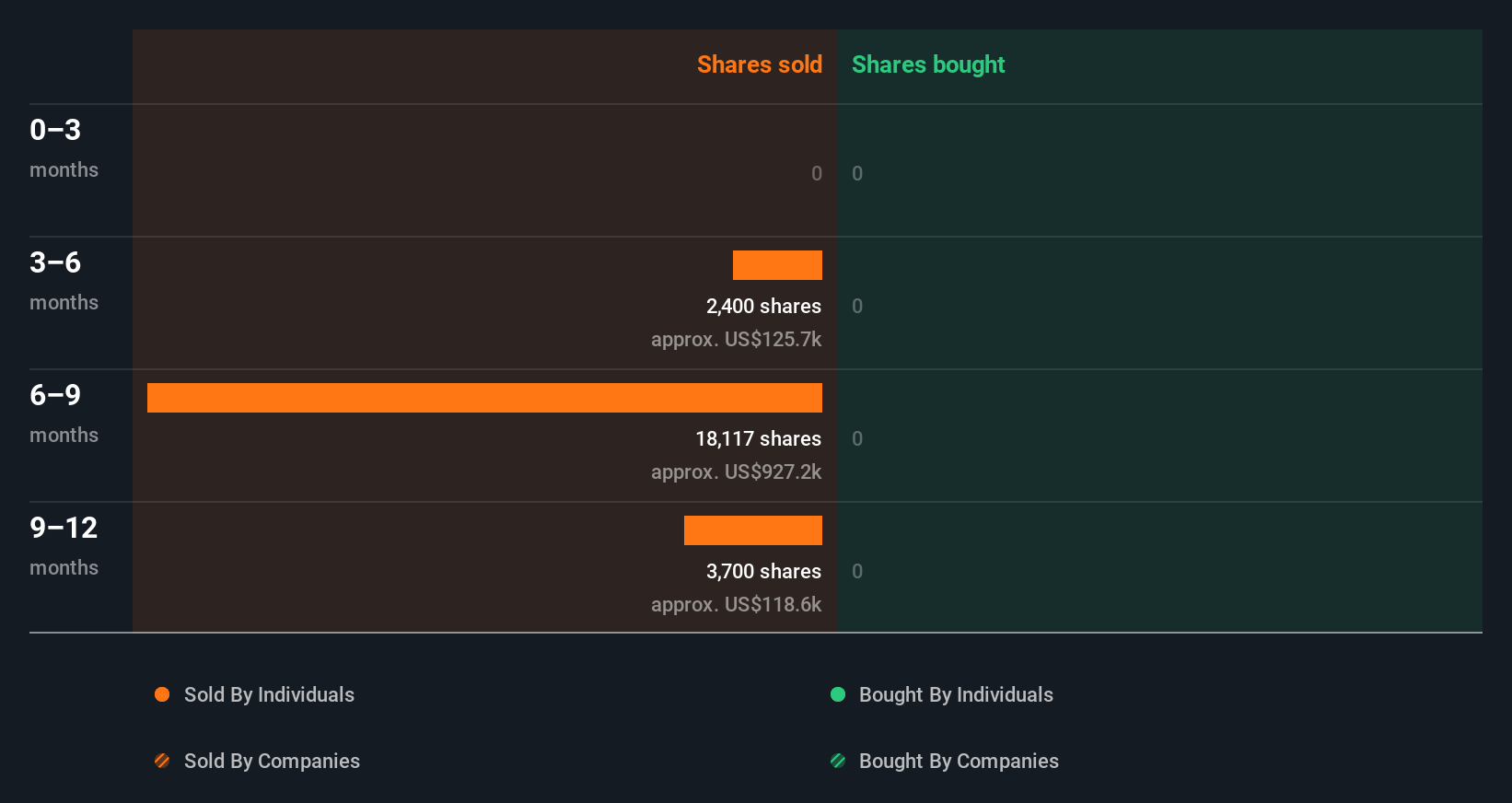
Task: Click the orange Sold By Individuals legend dot
Action: pos(162,694)
